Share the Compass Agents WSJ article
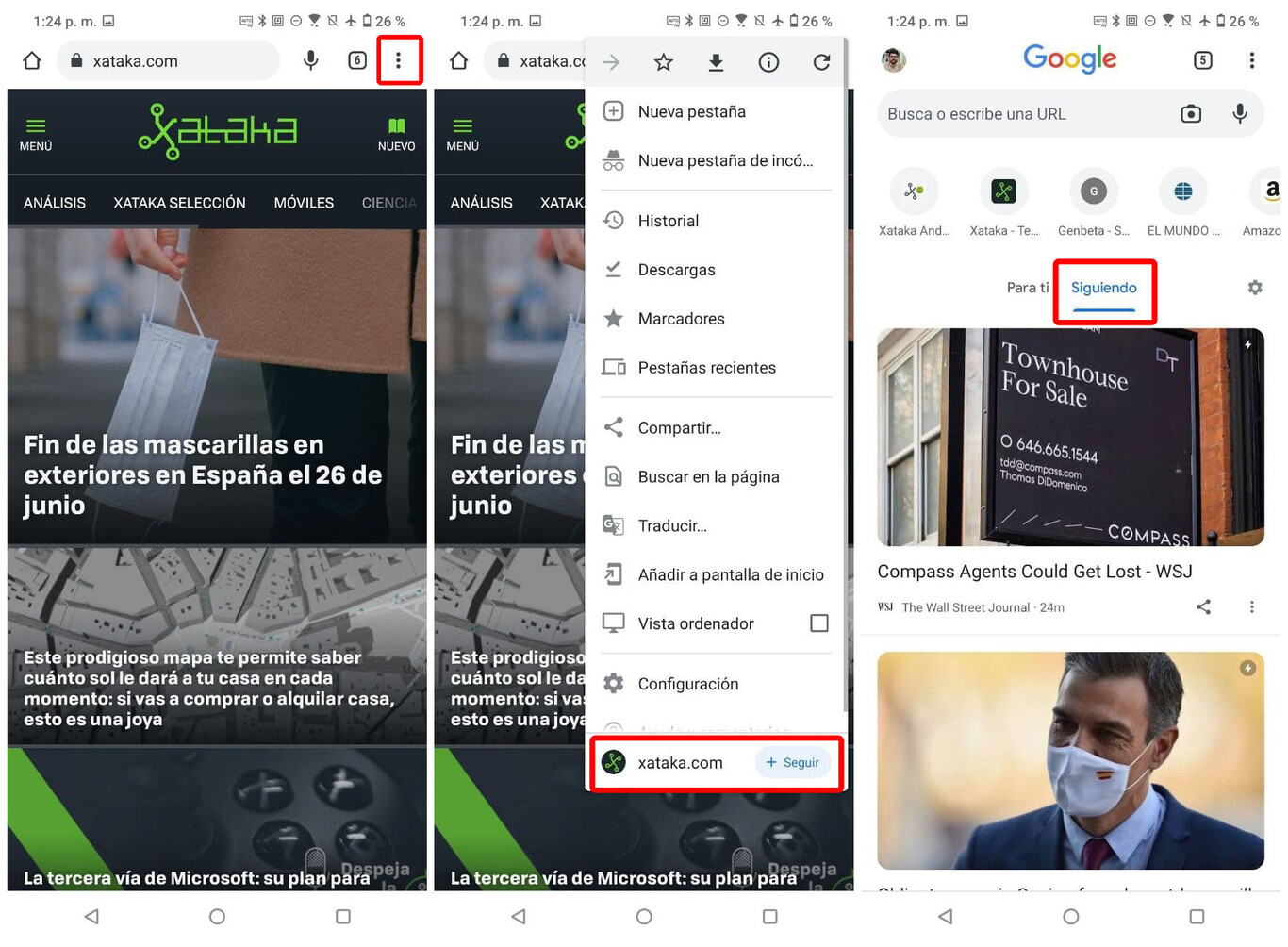 [1203, 606]
